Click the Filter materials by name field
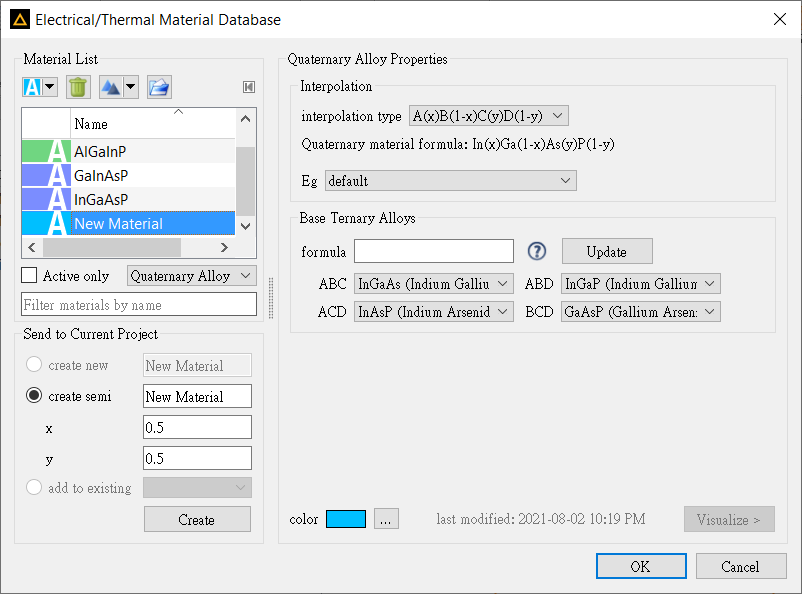 [x=139, y=304]
